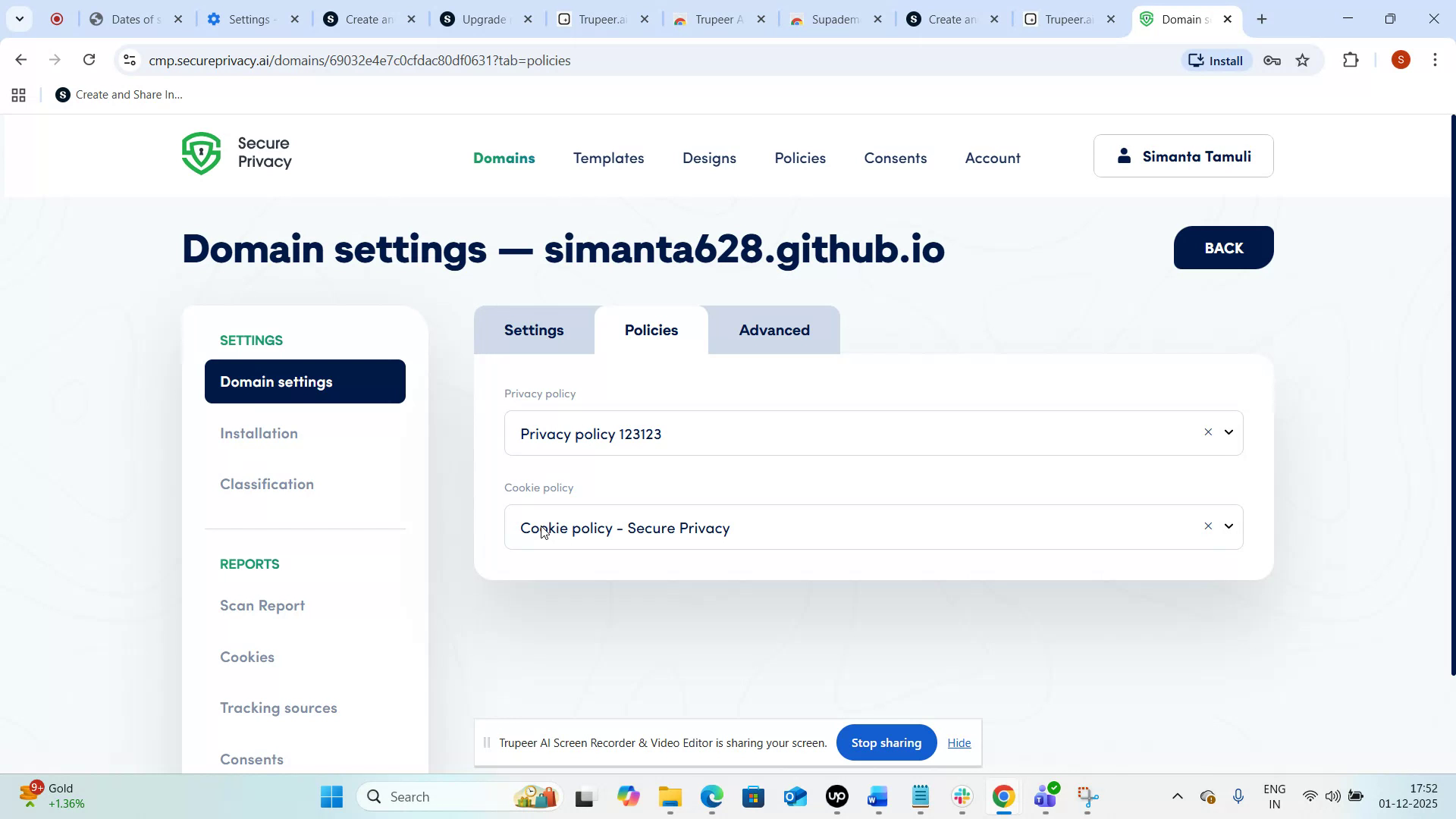The height and width of the screenshot is (819, 1456).
Task: Switch to the Advanced tab
Action: click(x=773, y=330)
